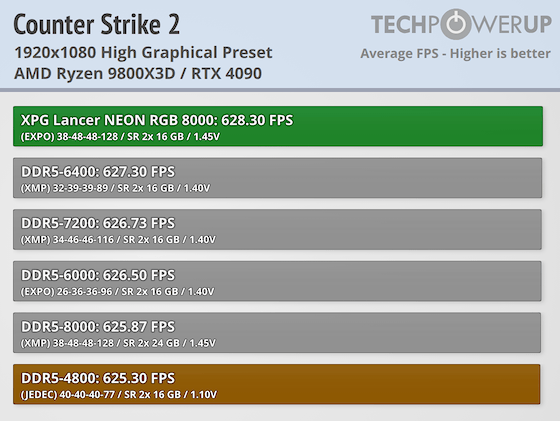Click the 625.30 FPS value in orange bar

click(139, 378)
